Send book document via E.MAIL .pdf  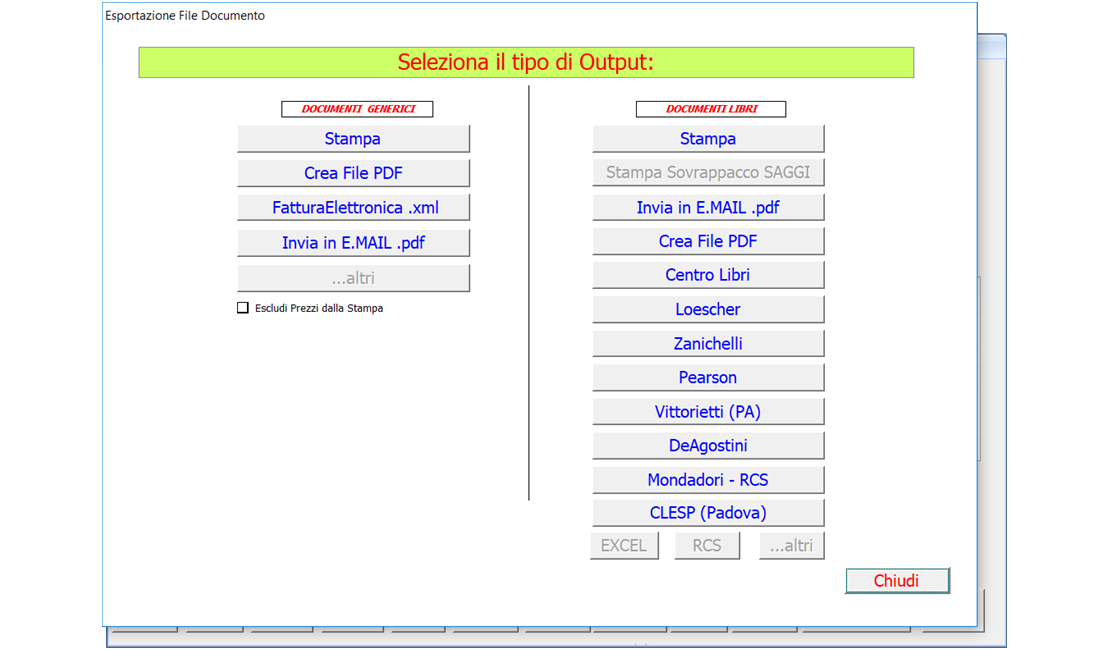708,207
